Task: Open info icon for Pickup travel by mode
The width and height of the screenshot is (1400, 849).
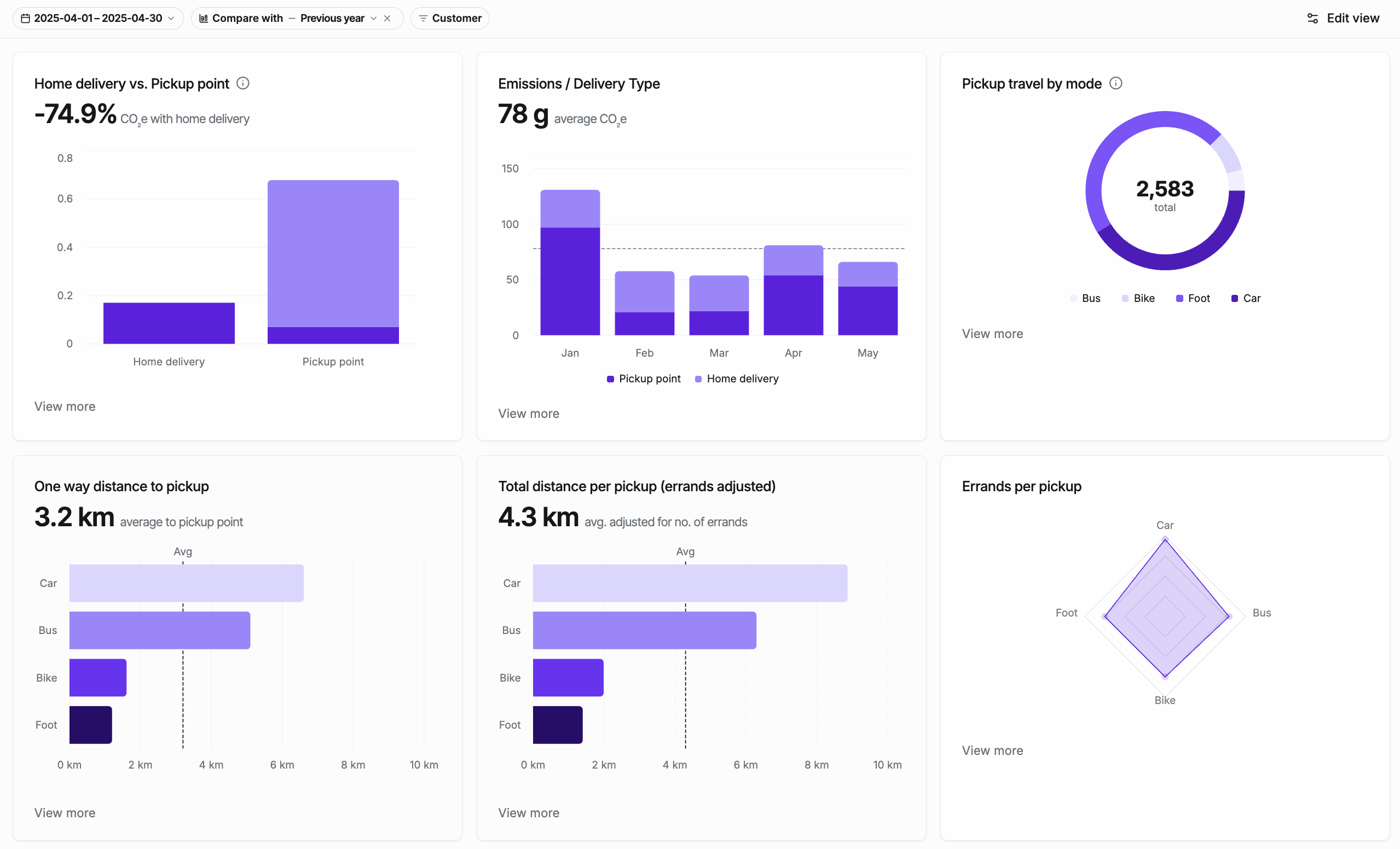Action: pos(1116,84)
